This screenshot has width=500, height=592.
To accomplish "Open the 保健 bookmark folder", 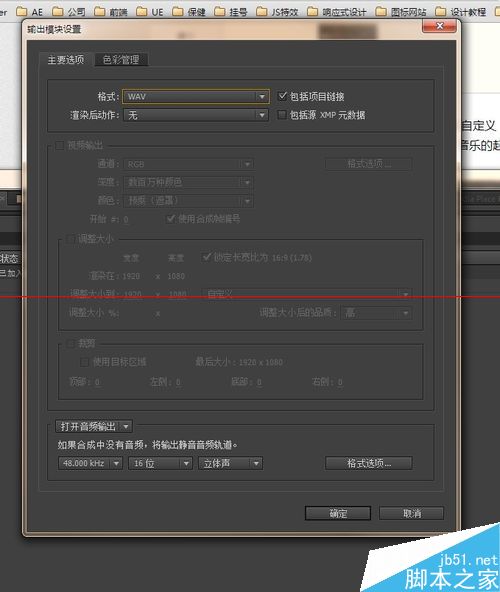I will [189, 12].
